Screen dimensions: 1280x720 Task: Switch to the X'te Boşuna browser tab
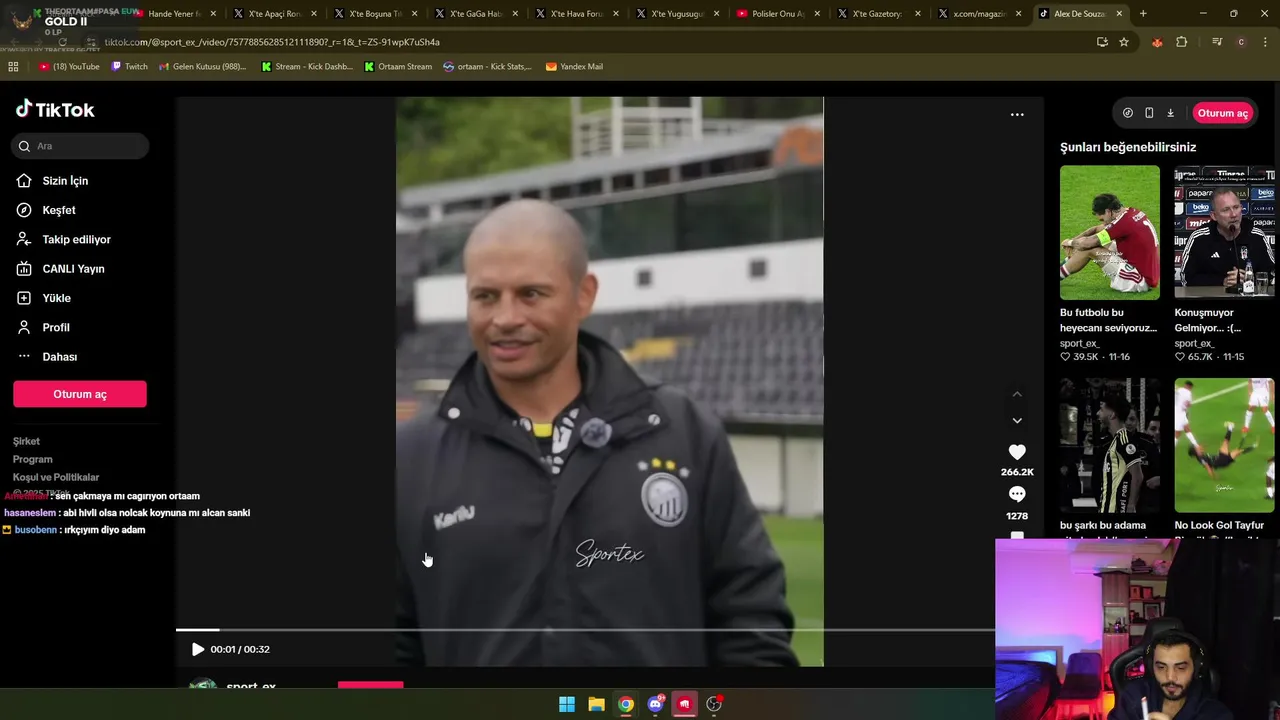(375, 14)
